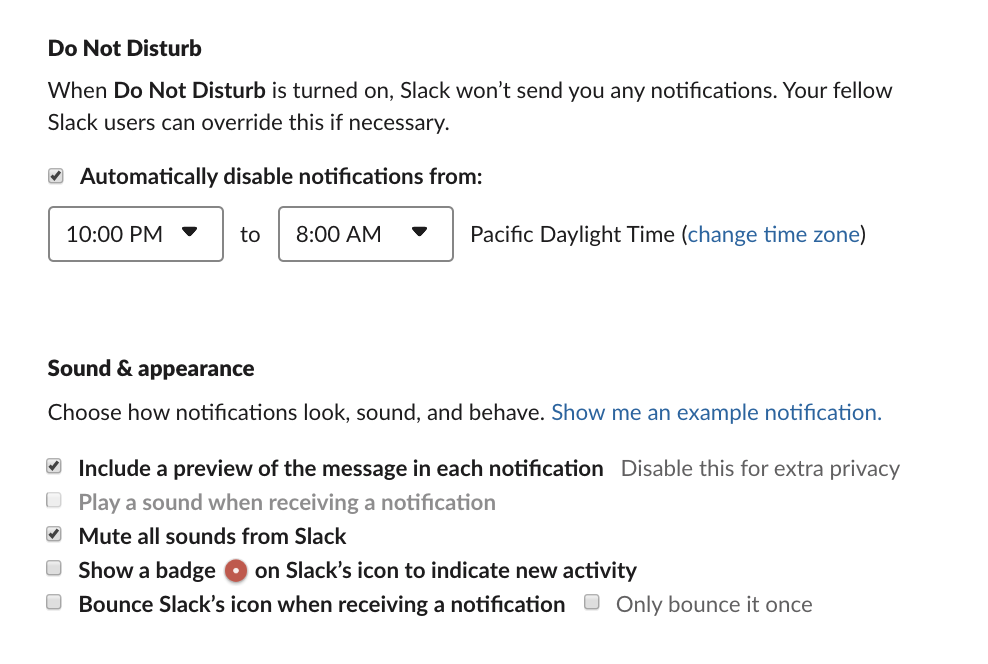This screenshot has width=988, height=664.
Task: Open the 8:00 AM end time dropdown
Action: pos(365,234)
